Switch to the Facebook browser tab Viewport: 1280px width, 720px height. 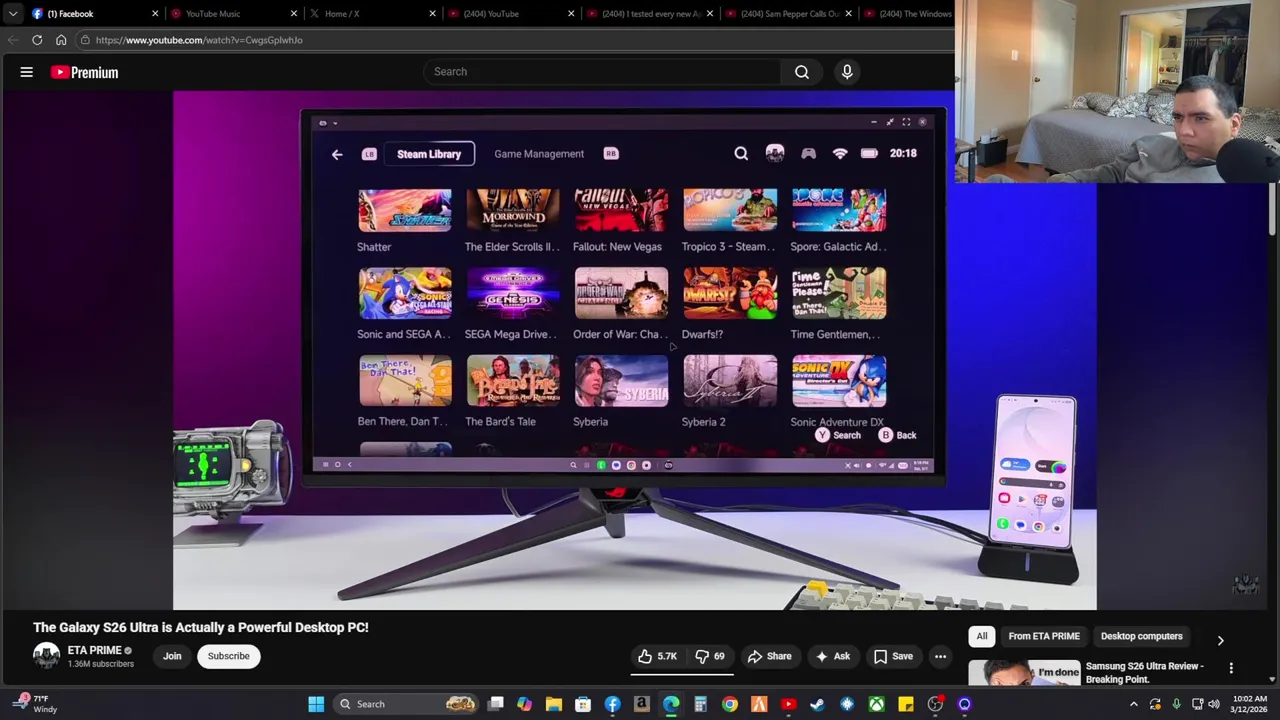click(92, 14)
